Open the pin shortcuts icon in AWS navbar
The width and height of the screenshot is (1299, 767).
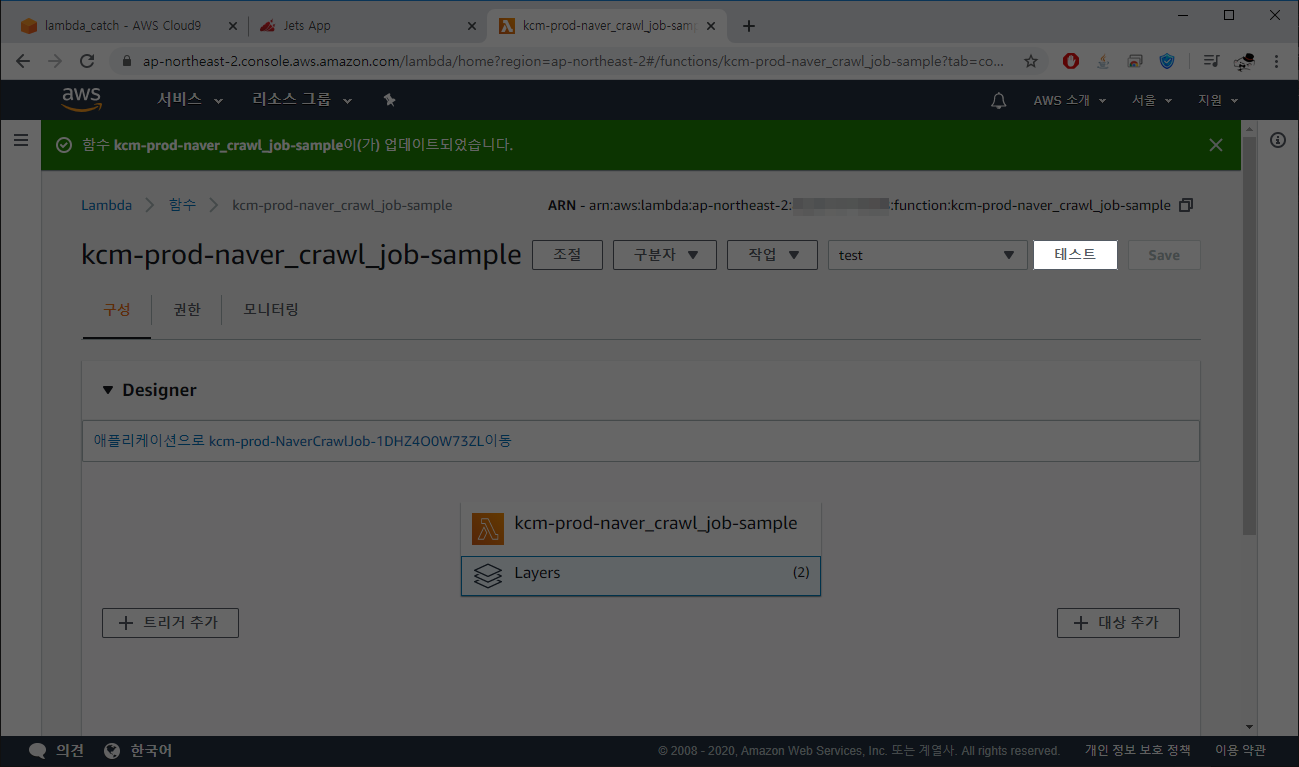[390, 100]
